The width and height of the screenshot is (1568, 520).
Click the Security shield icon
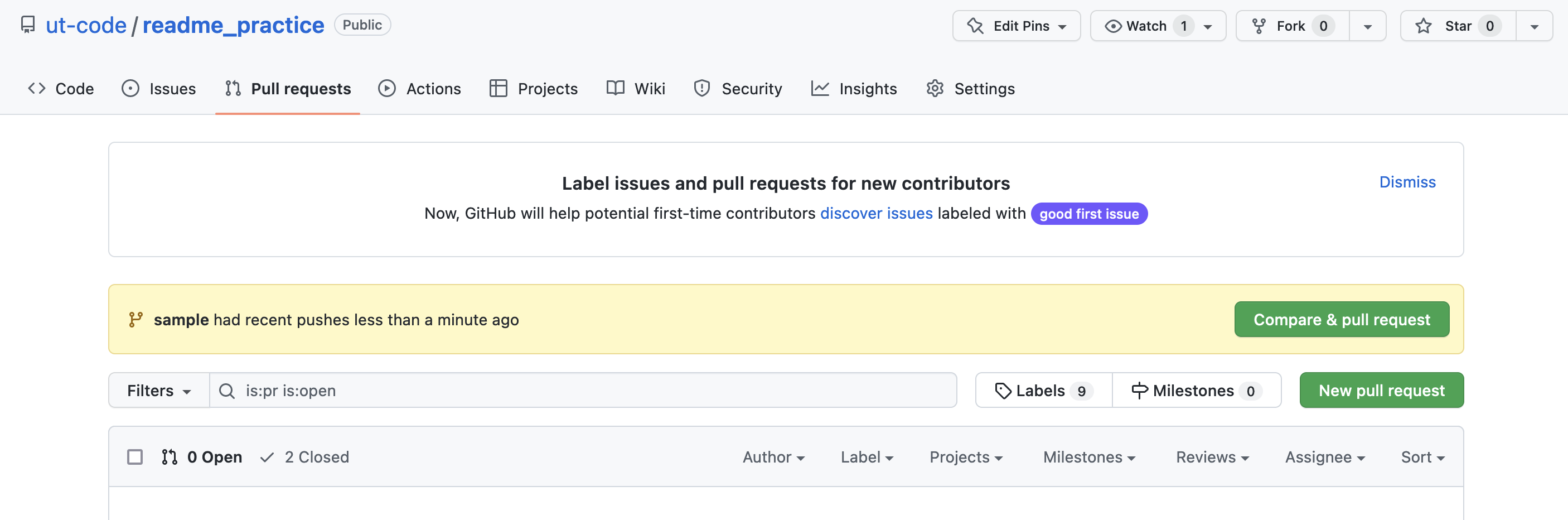point(703,88)
